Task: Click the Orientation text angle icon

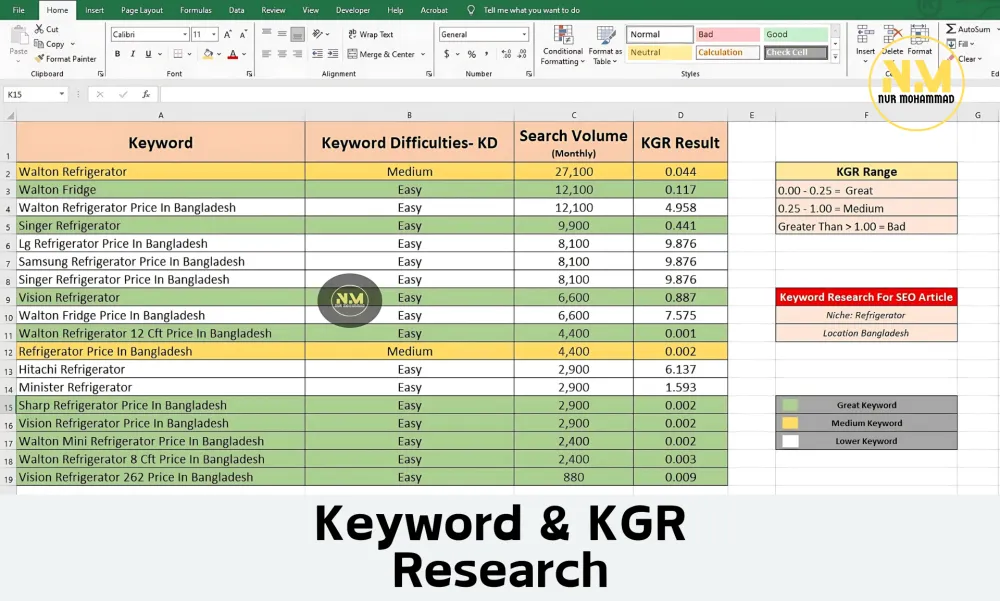Action: [x=318, y=34]
